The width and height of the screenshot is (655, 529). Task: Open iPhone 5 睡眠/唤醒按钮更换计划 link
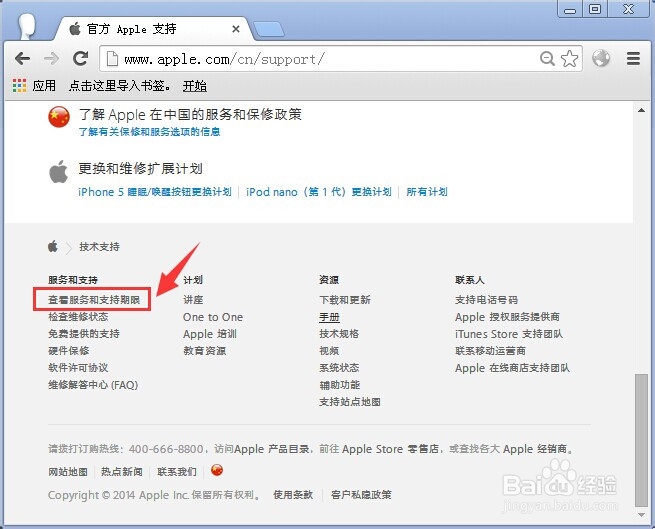(155, 192)
